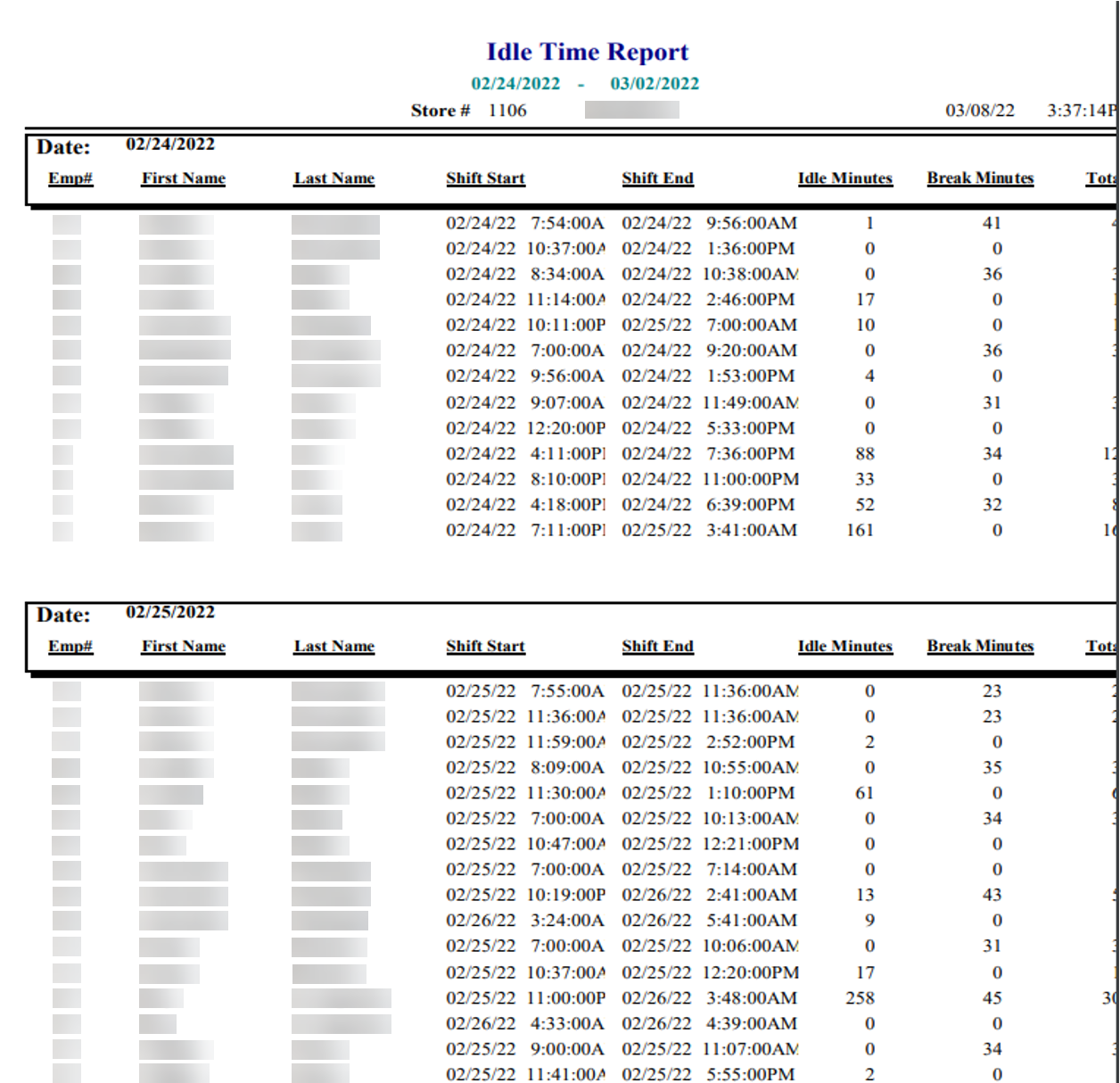Sort by Break Minutes column

[980, 178]
